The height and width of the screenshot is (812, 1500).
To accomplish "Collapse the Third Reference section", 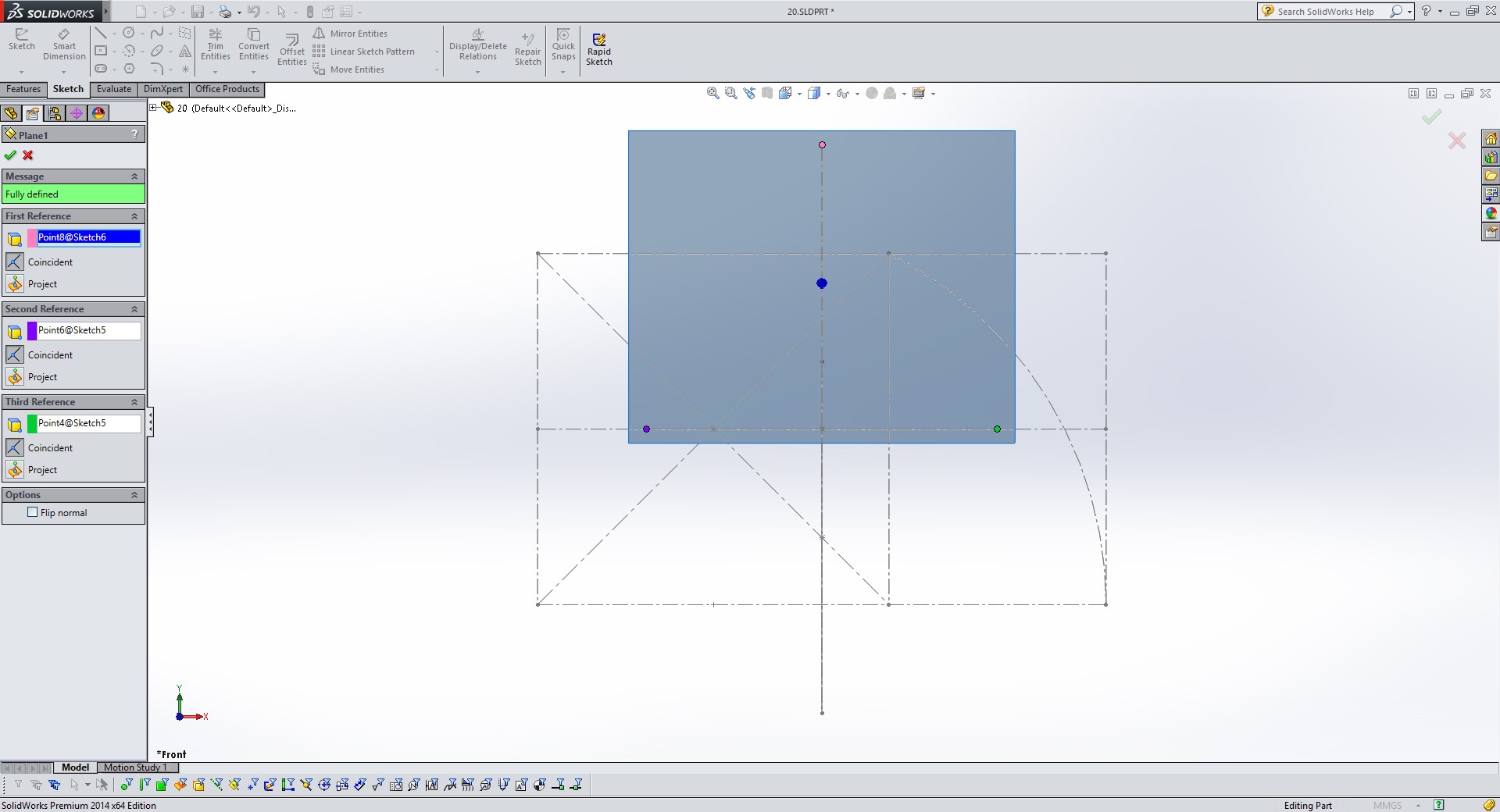I will [x=134, y=402].
